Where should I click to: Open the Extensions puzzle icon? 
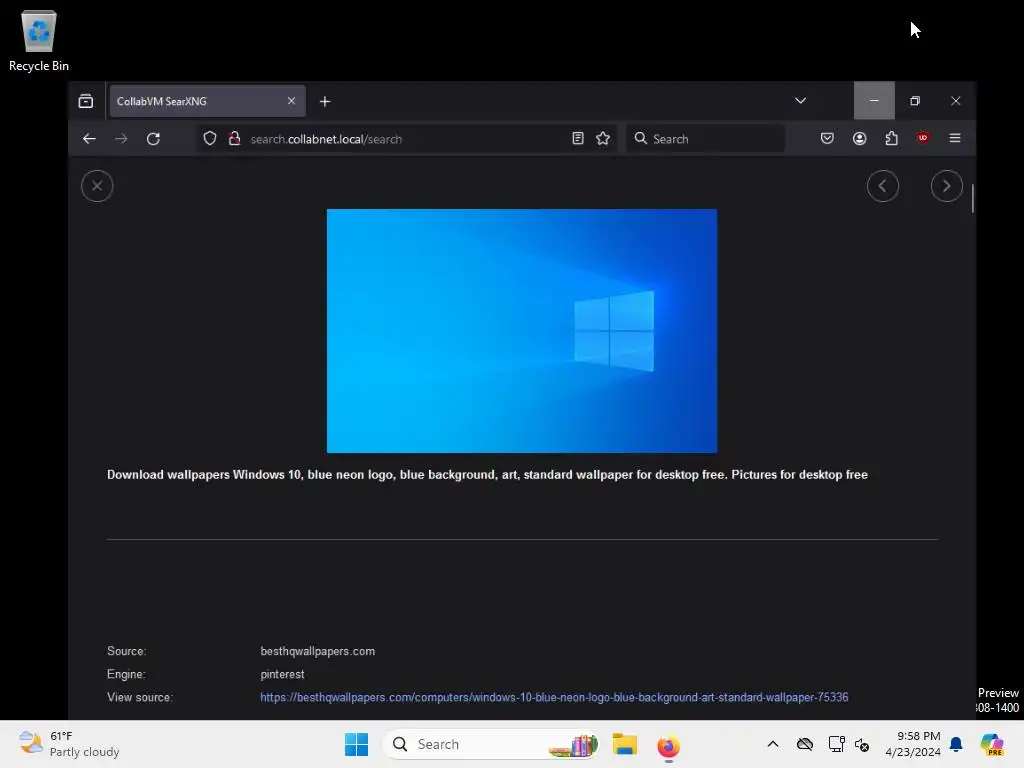(x=891, y=138)
